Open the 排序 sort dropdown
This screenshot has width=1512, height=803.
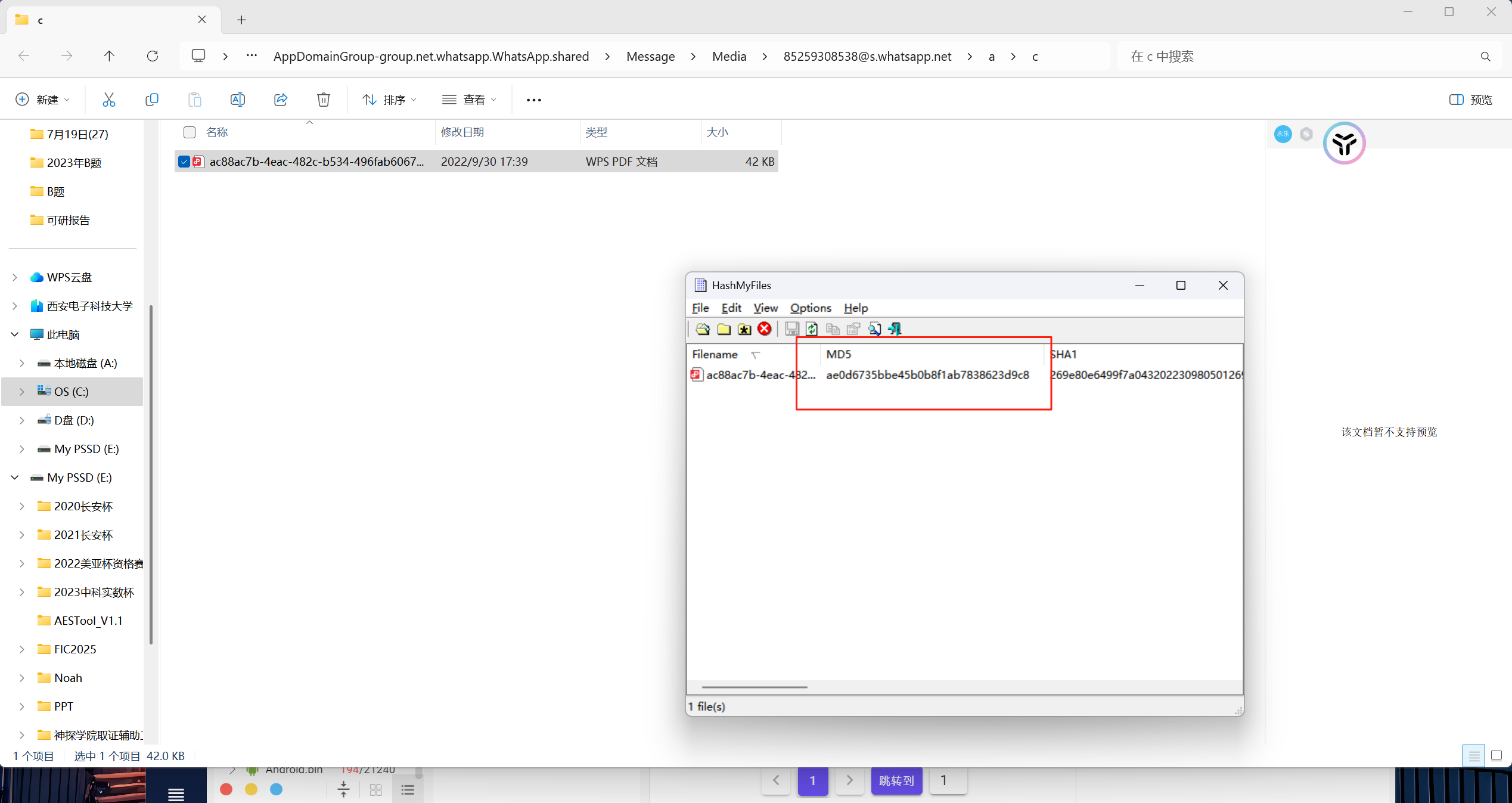[390, 100]
